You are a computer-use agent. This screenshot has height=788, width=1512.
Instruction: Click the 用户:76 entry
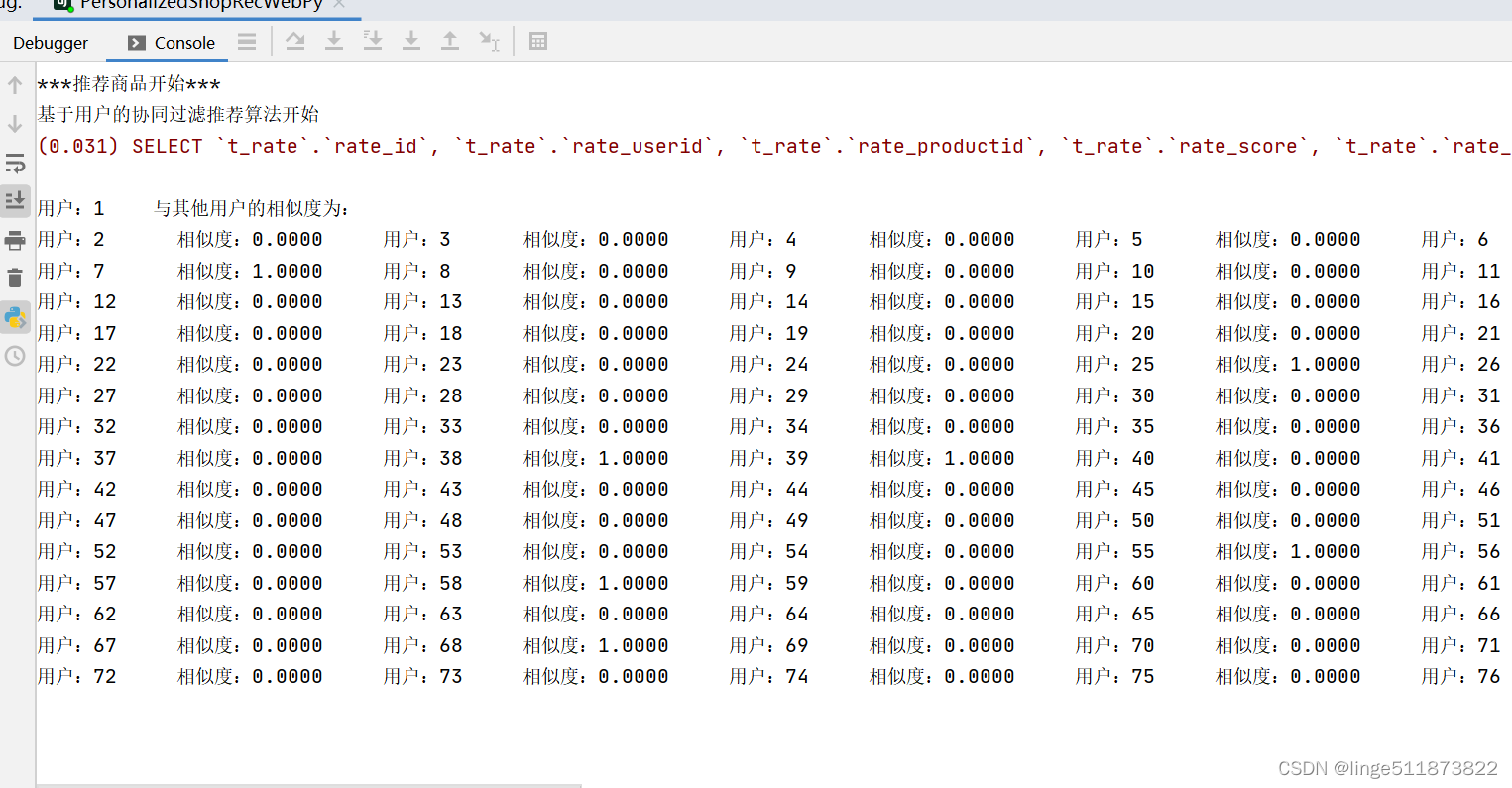pyautogui.click(x=1461, y=676)
